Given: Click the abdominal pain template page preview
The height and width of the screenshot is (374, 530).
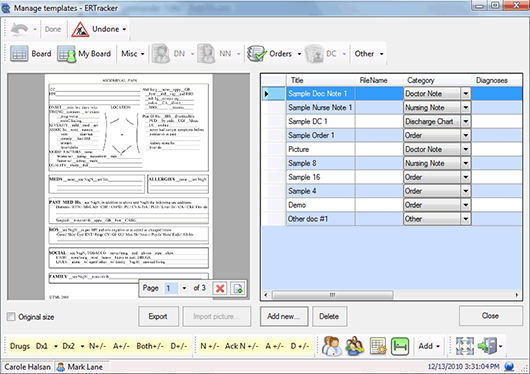Looking at the screenshot, I should 128,187.
